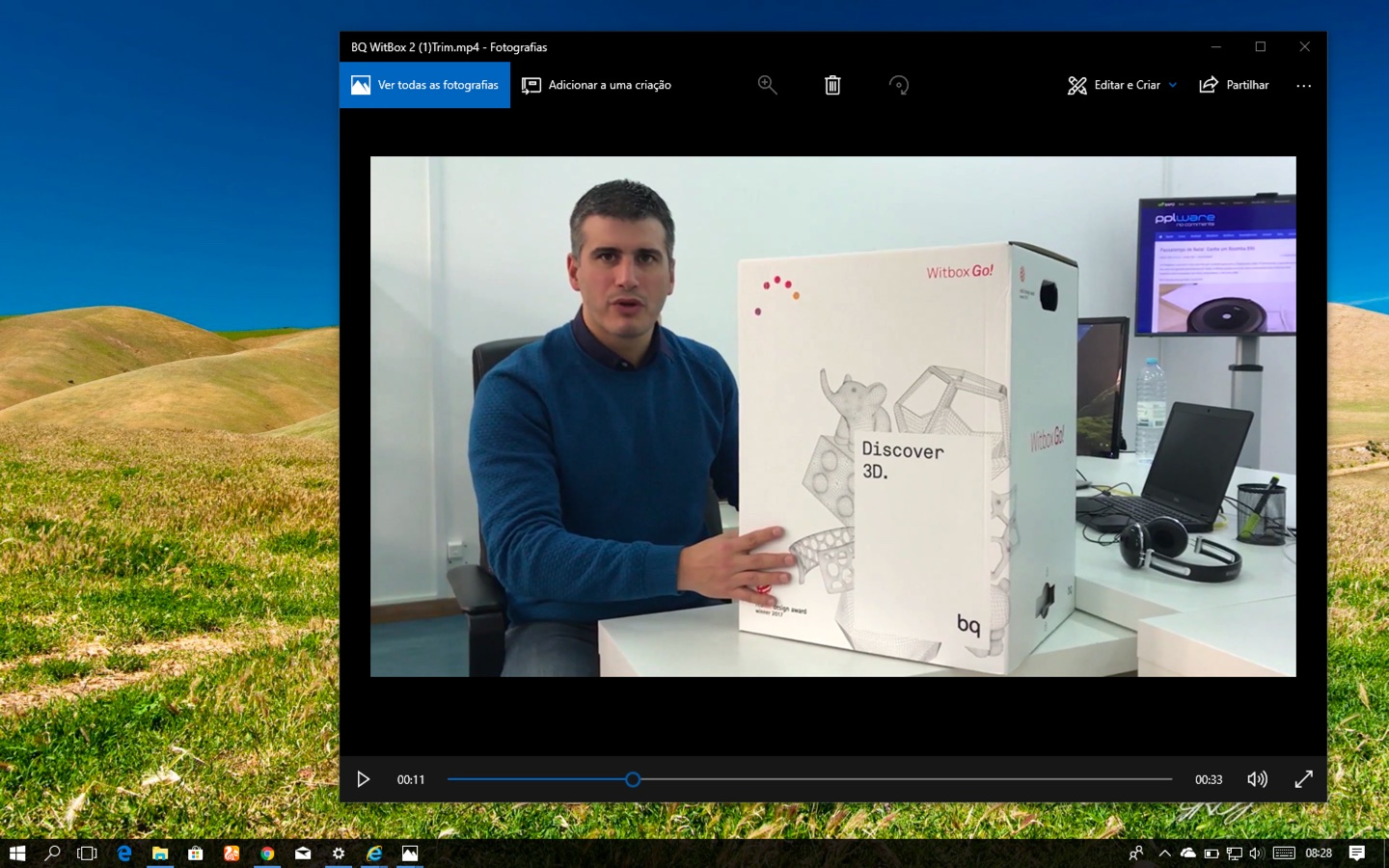Click the video progress slider handle
Viewport: 1389px width, 868px height.
[x=633, y=779]
